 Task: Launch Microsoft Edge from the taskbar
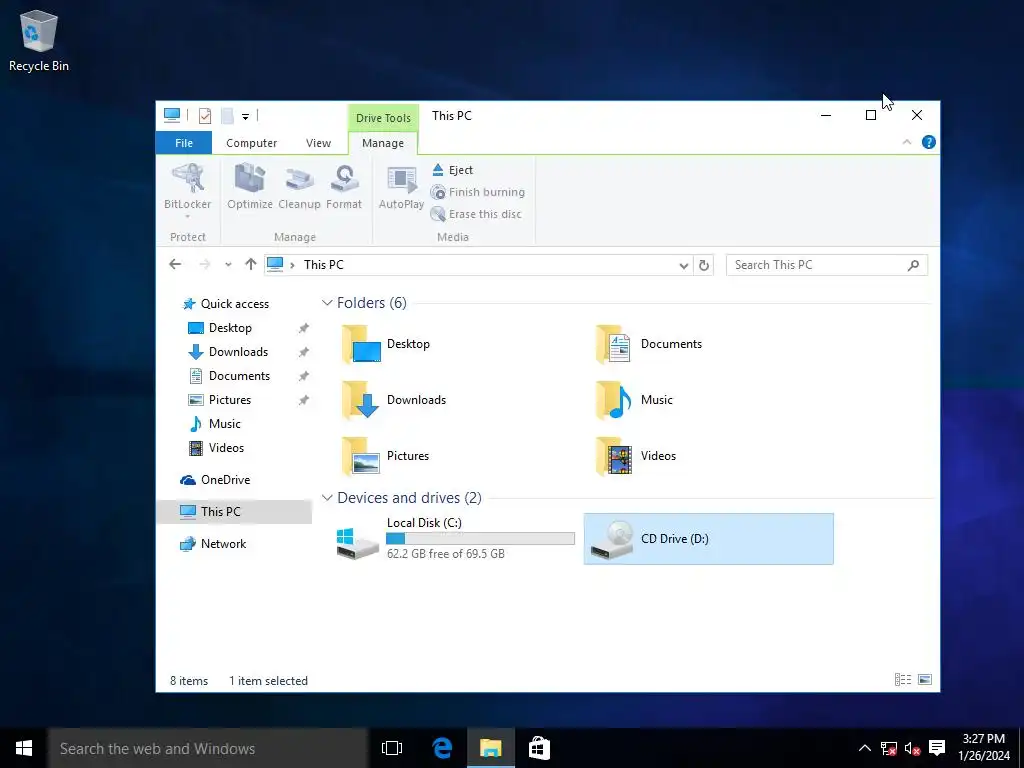(442, 748)
